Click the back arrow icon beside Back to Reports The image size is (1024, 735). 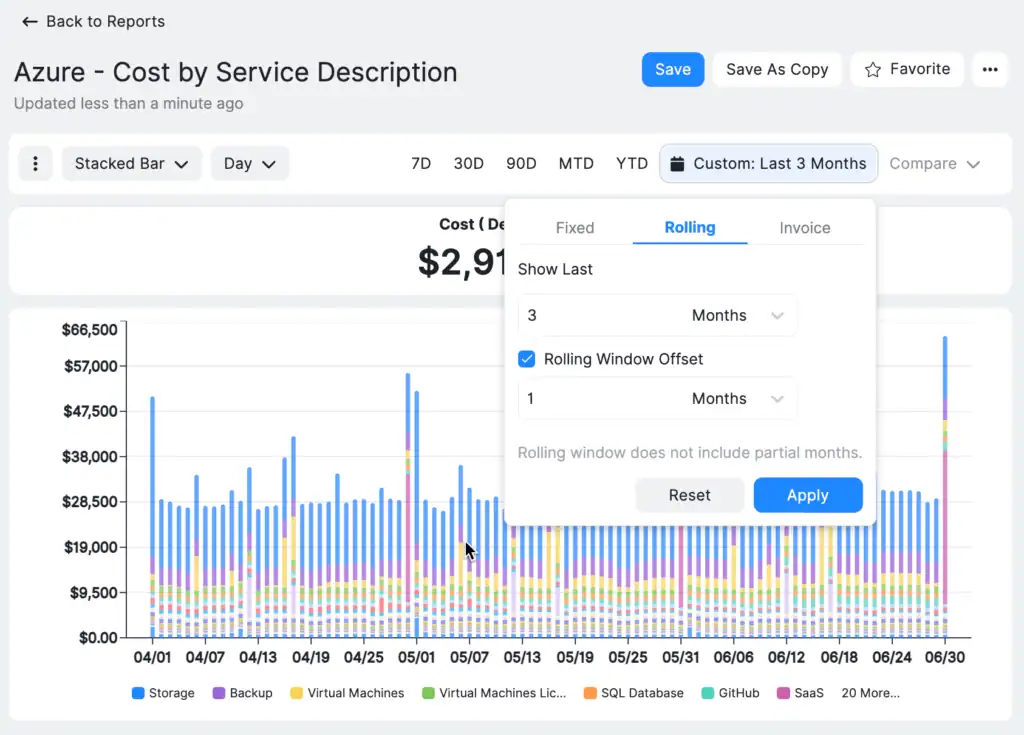(x=29, y=22)
